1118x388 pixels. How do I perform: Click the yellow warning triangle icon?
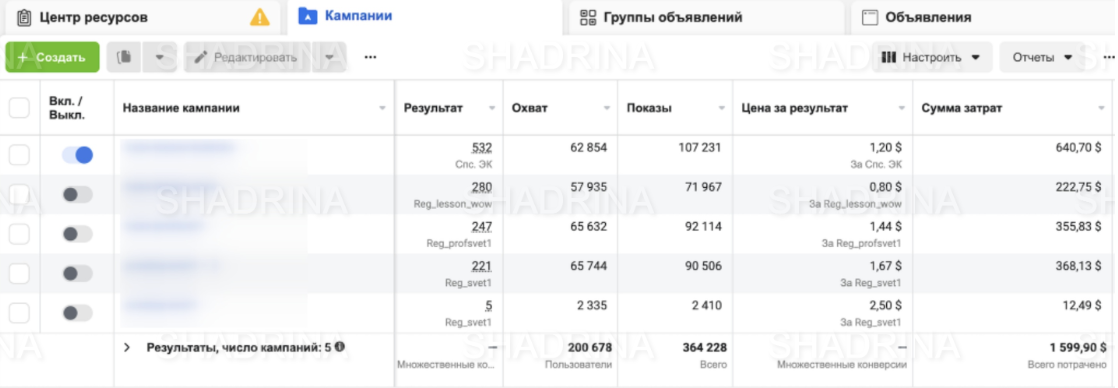click(x=260, y=17)
